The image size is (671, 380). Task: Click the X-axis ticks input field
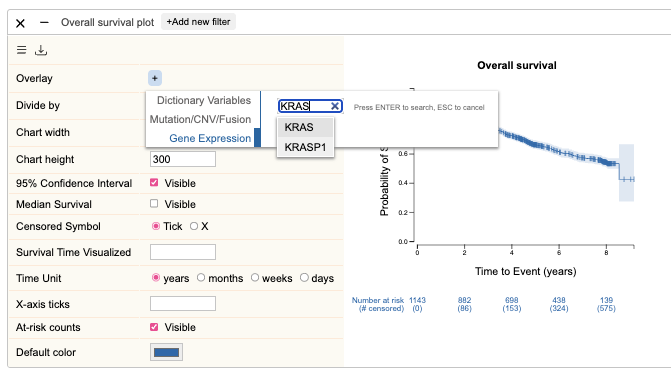183,304
